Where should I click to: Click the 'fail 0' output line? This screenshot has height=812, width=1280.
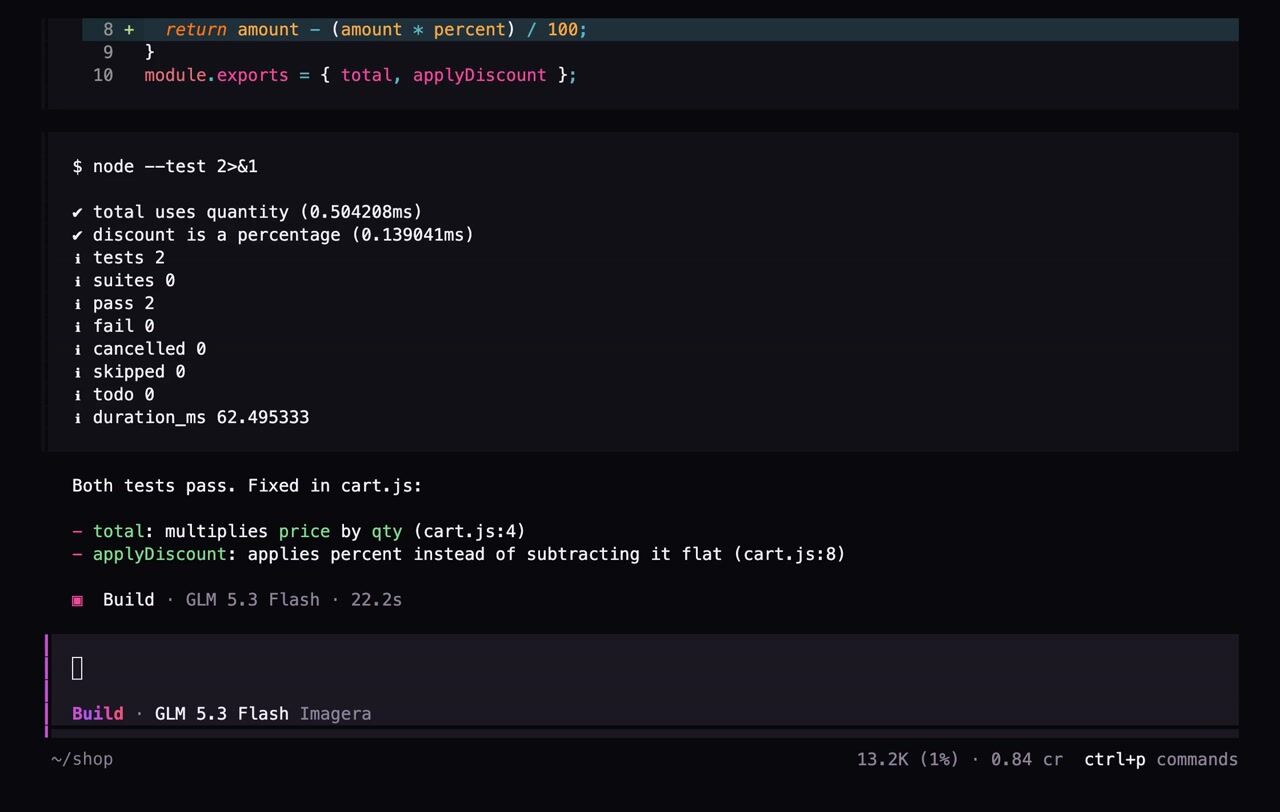[113, 326]
